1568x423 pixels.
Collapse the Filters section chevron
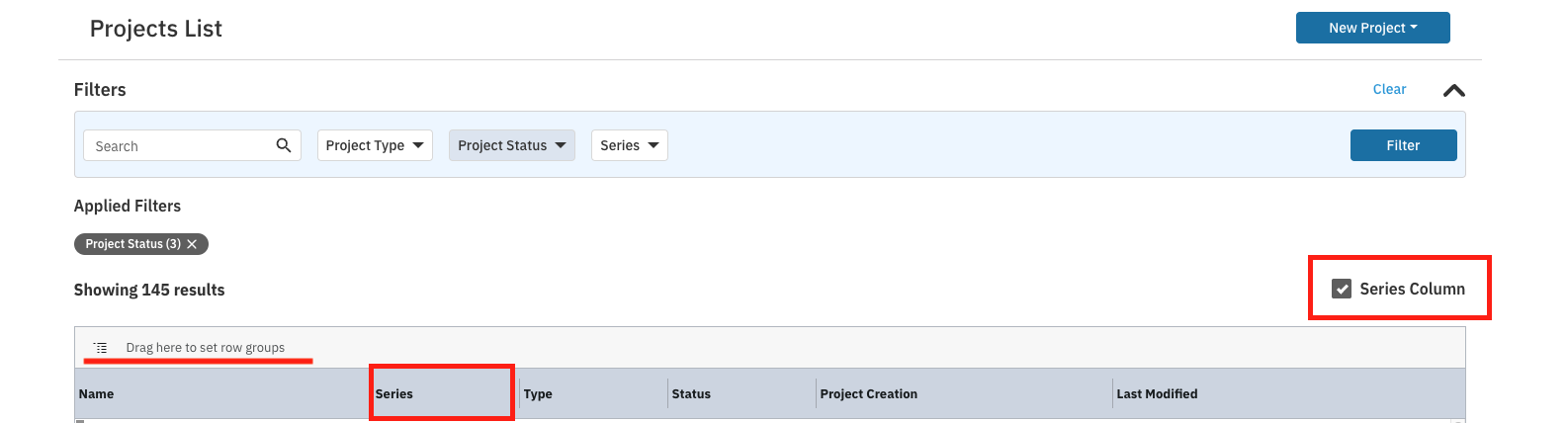tap(1453, 90)
